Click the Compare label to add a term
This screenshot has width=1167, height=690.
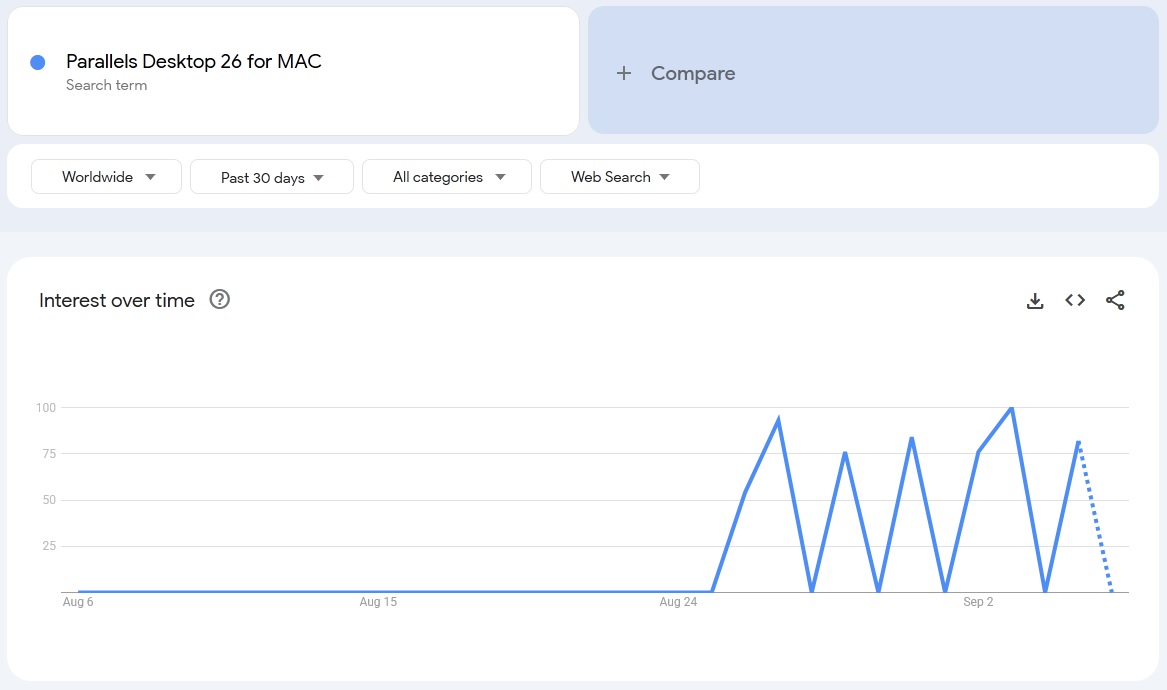(x=693, y=73)
